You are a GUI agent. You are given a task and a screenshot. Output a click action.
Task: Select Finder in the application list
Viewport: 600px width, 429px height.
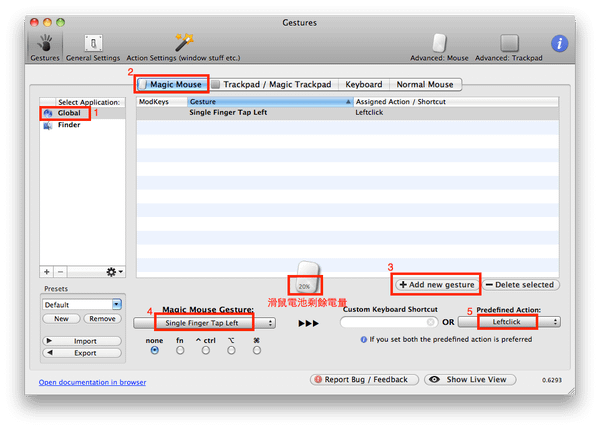click(x=82, y=125)
